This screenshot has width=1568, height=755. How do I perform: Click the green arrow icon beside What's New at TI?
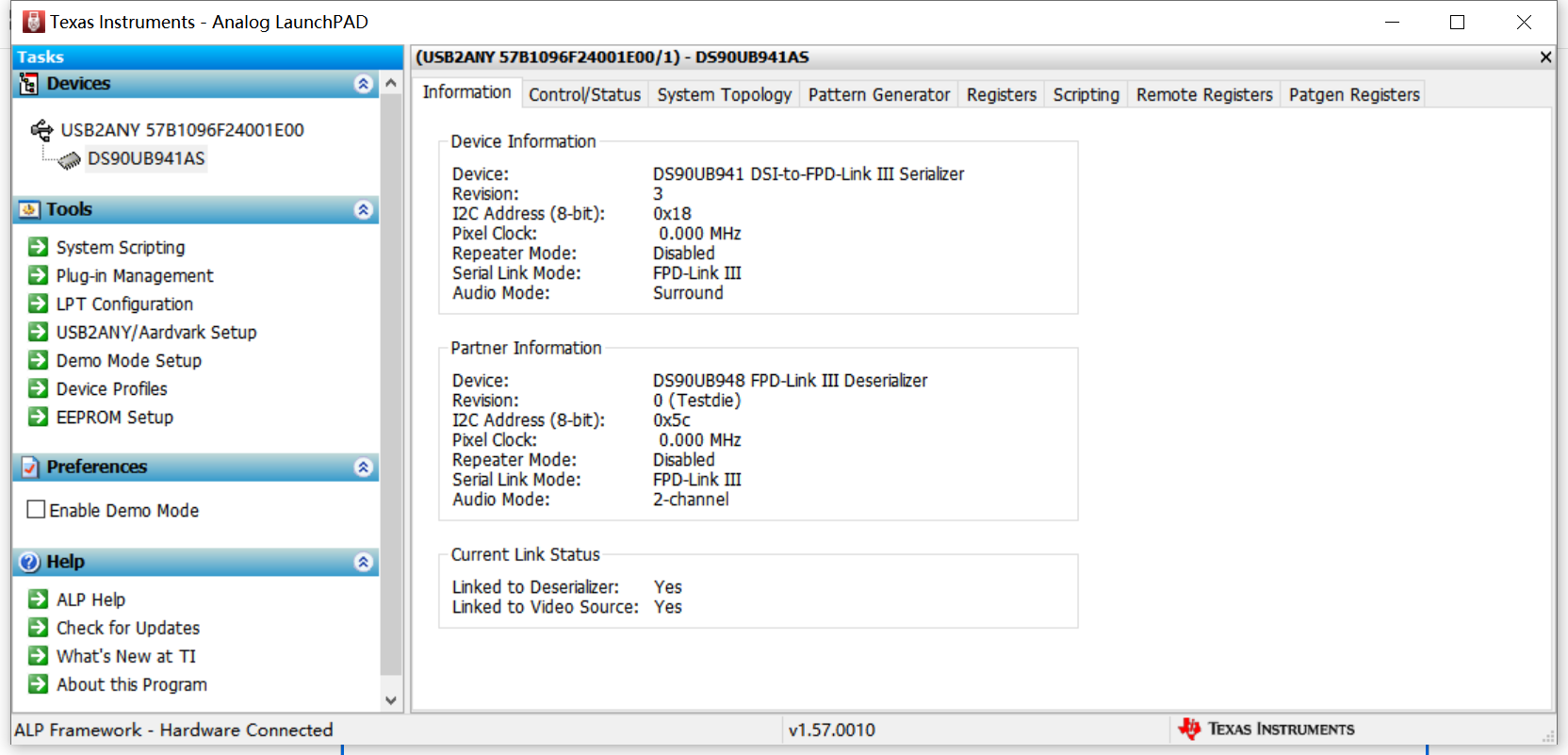click(38, 656)
